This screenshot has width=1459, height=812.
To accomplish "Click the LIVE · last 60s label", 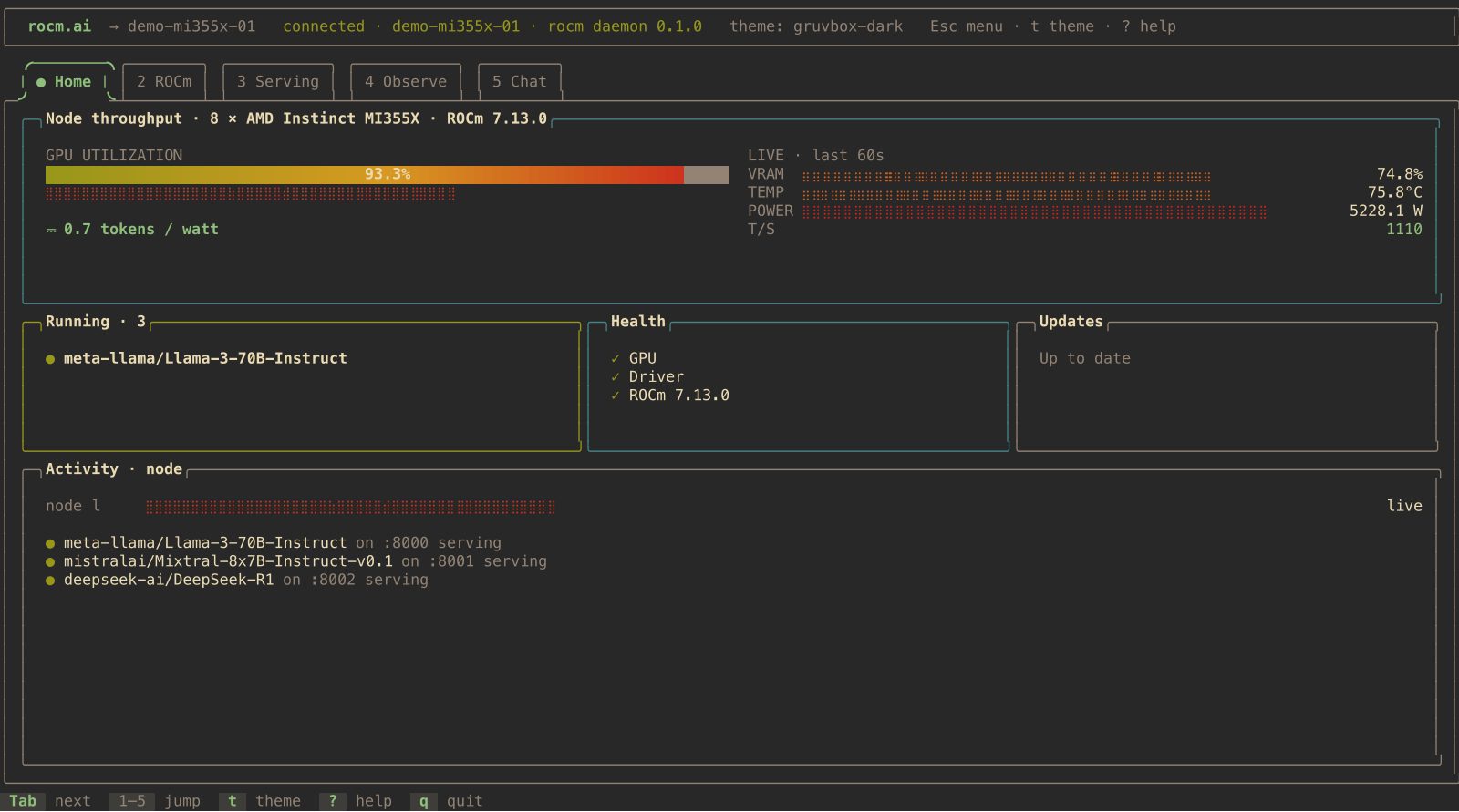I will [816, 156].
